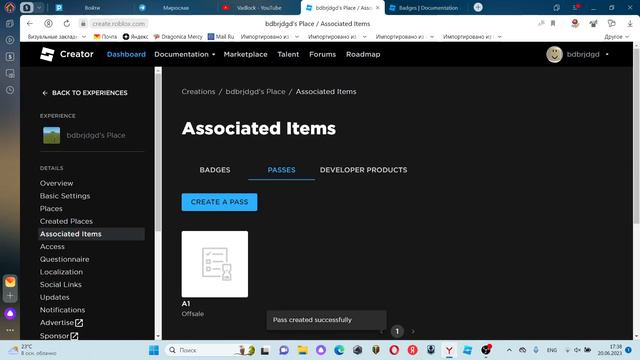Click the home icon in browser sidebar
Image resolution: width=640 pixels, height=360 pixels.
coord(10,7)
